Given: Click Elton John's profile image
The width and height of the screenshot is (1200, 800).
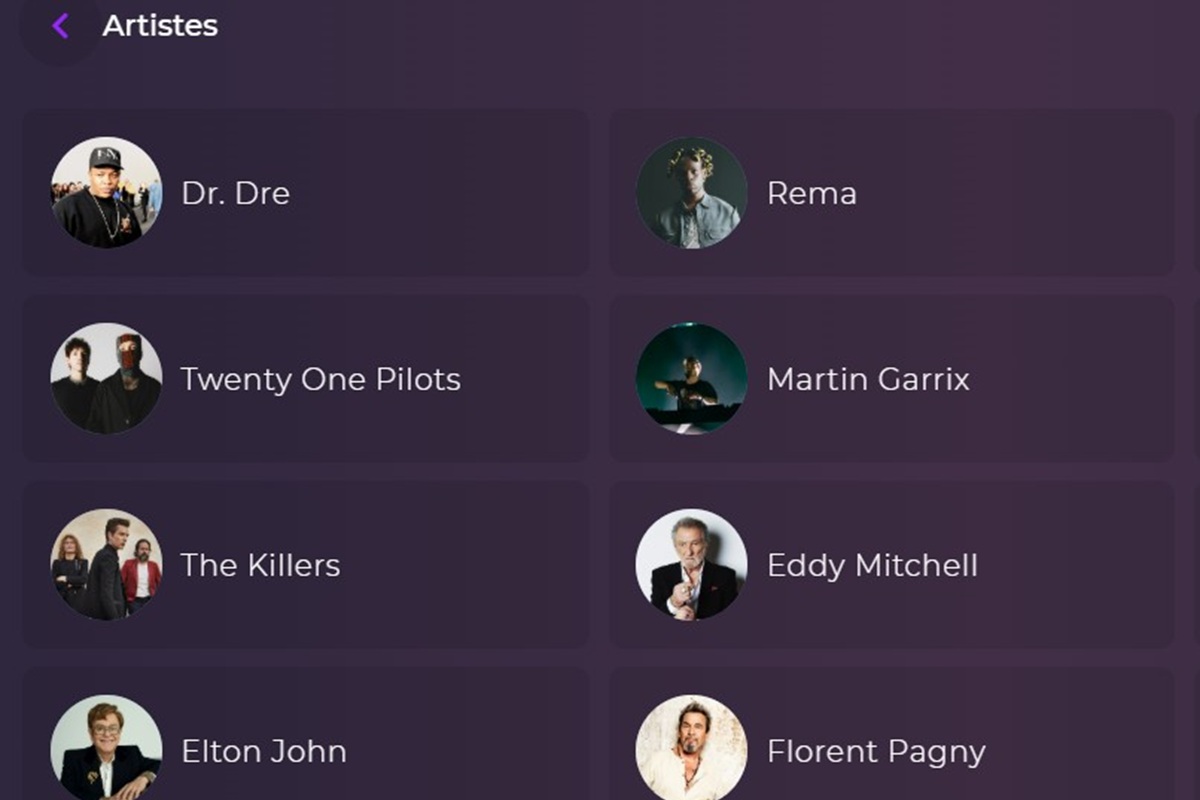Looking at the screenshot, I should 105,750.
